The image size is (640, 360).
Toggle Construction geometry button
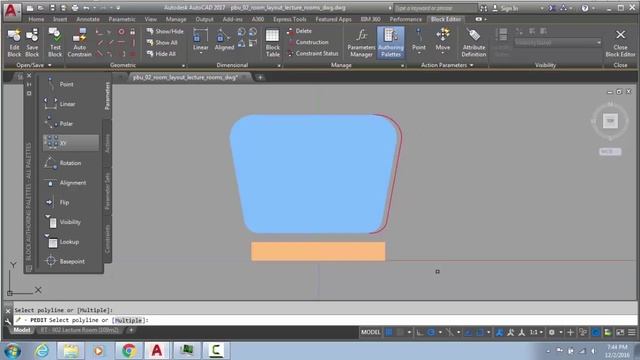[308, 42]
